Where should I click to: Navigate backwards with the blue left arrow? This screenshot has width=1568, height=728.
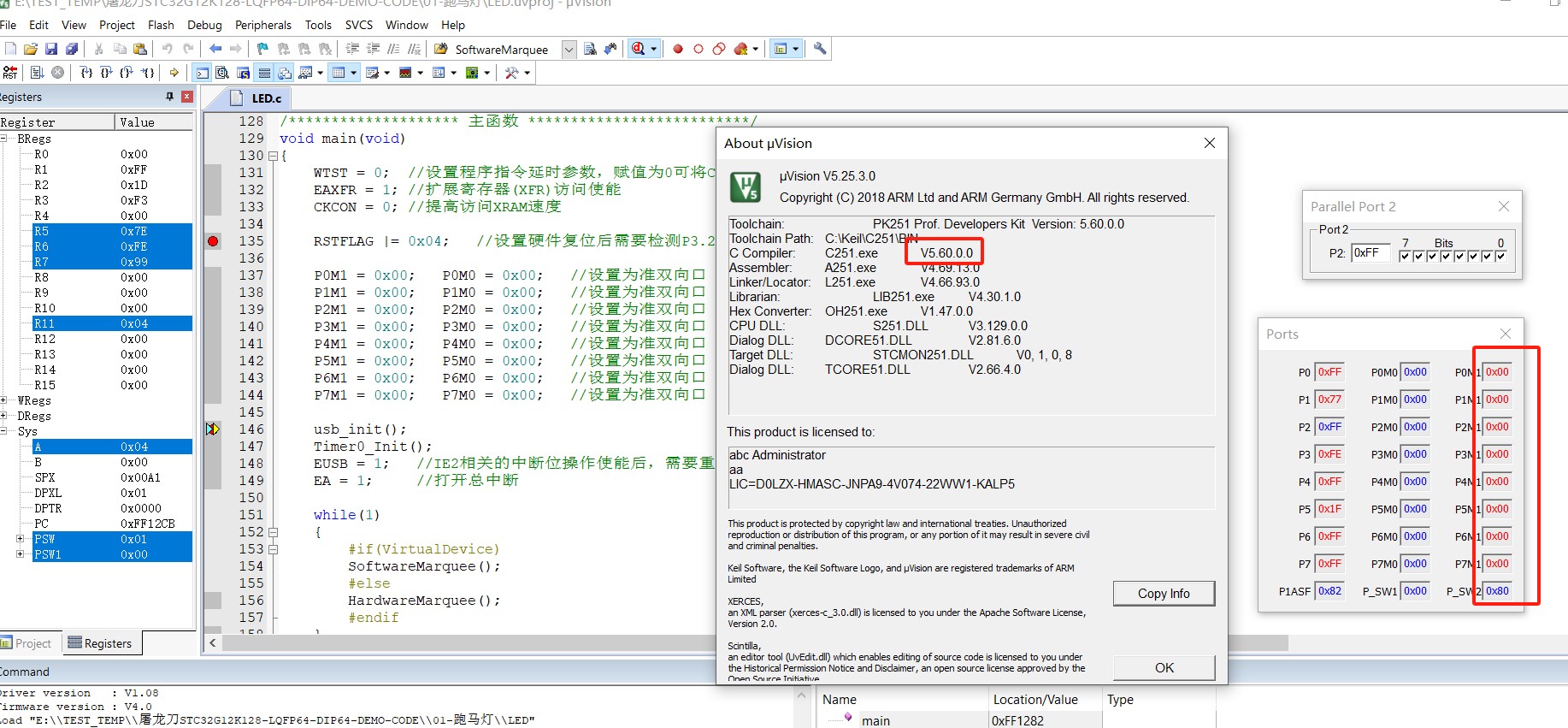215,49
